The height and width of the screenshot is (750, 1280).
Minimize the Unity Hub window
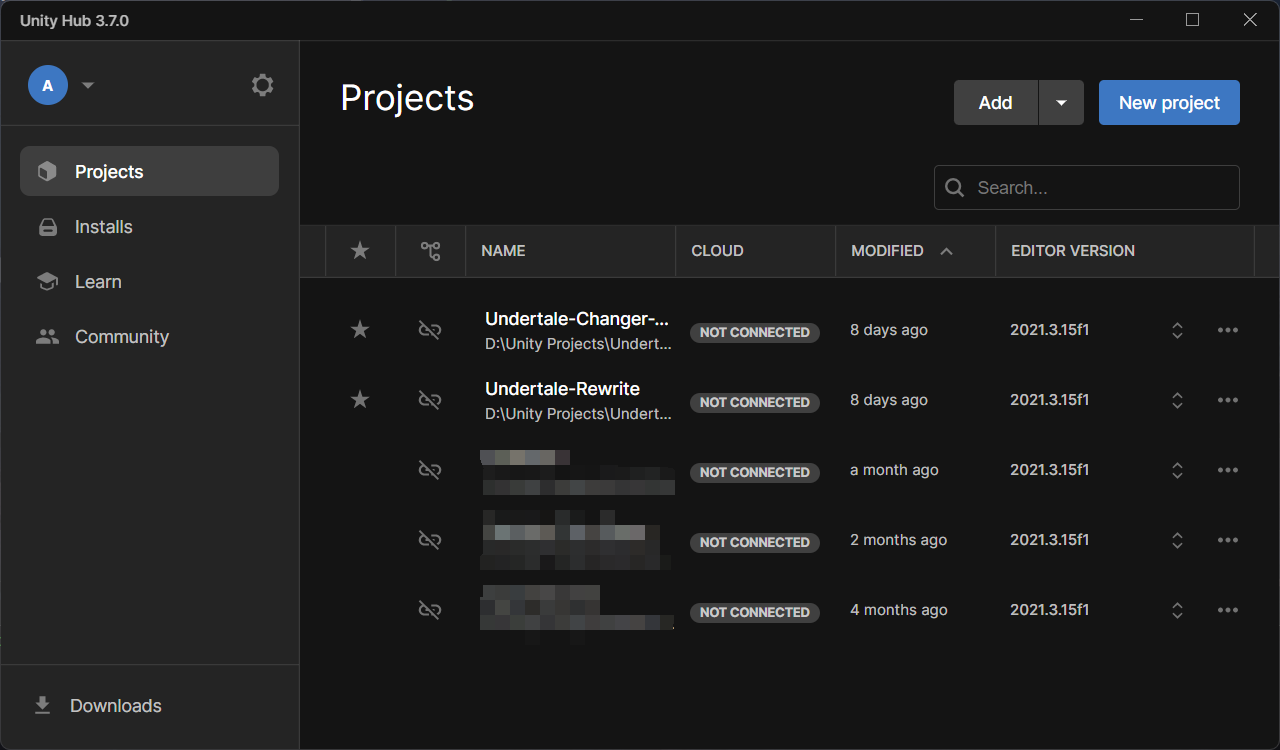[1136, 20]
